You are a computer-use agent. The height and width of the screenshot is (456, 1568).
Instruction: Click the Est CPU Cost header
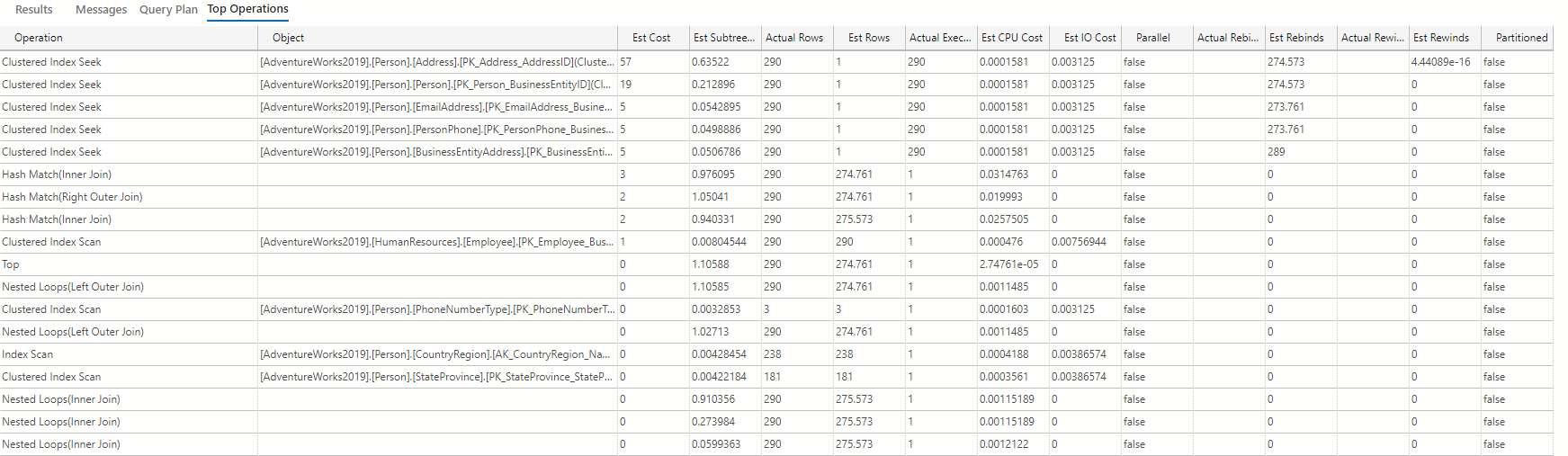pyautogui.click(x=1011, y=38)
